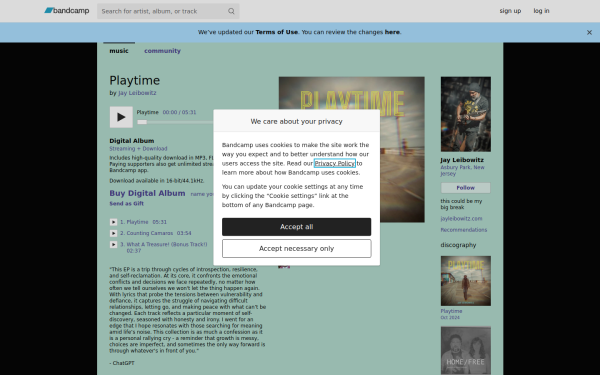Switch to the music tab
The width and height of the screenshot is (600, 375).
(x=119, y=51)
